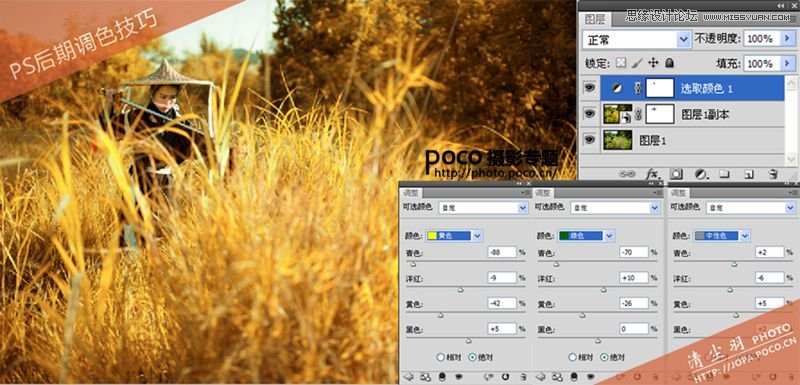Click 青色 value field showing -88

point(502,252)
